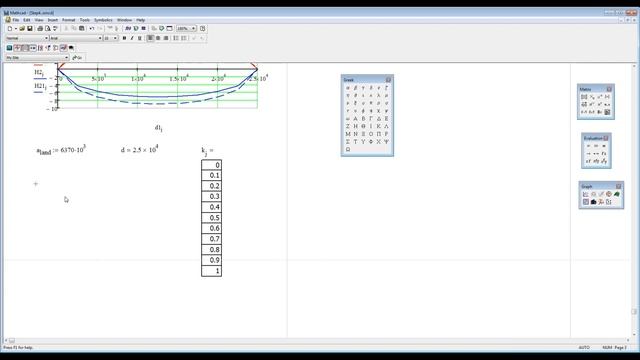Close the Graph palette
This screenshot has height=360, width=640.
(618, 186)
